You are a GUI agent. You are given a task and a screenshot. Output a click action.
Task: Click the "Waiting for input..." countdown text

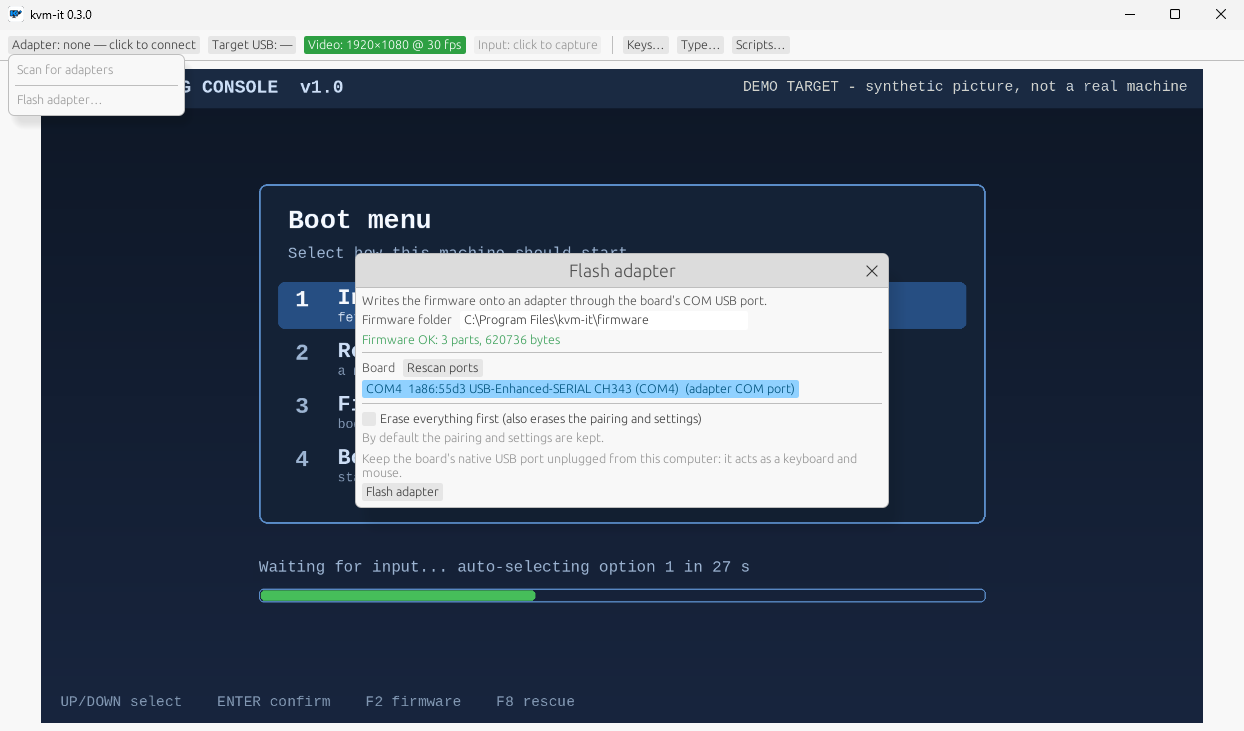coord(504,567)
